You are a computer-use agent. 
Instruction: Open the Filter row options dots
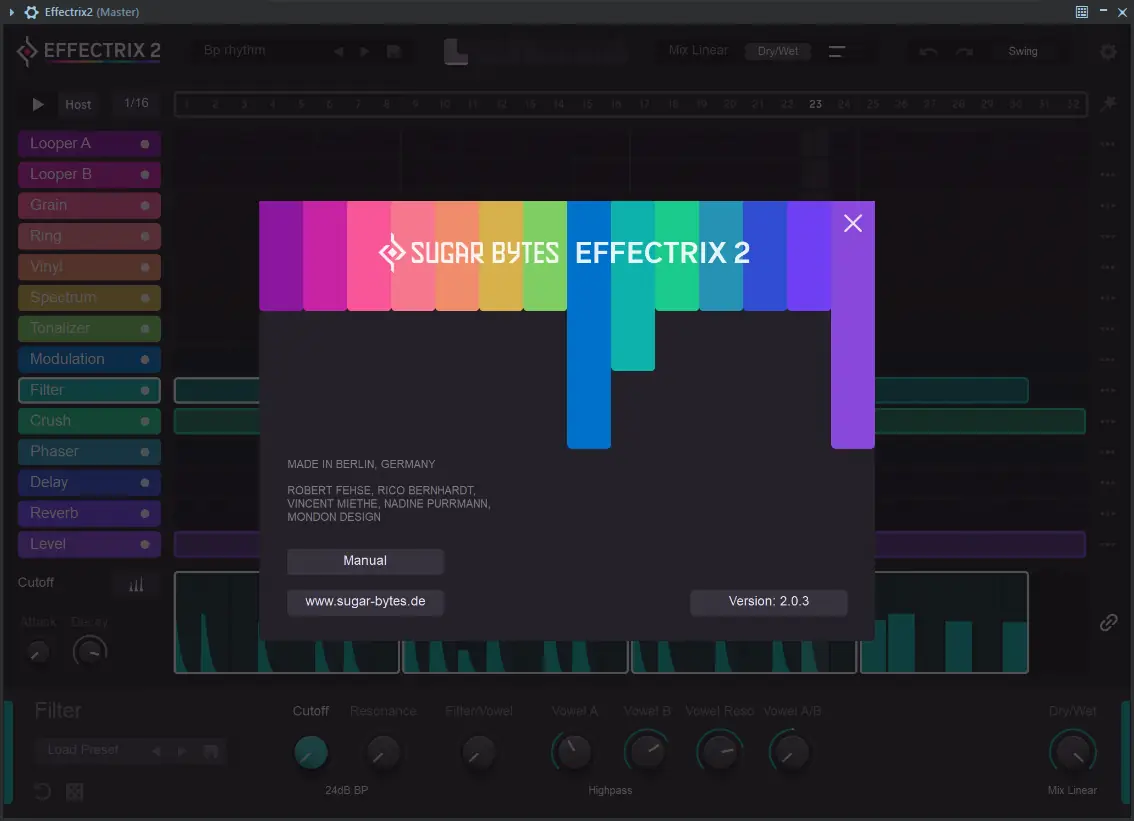pos(1107,390)
